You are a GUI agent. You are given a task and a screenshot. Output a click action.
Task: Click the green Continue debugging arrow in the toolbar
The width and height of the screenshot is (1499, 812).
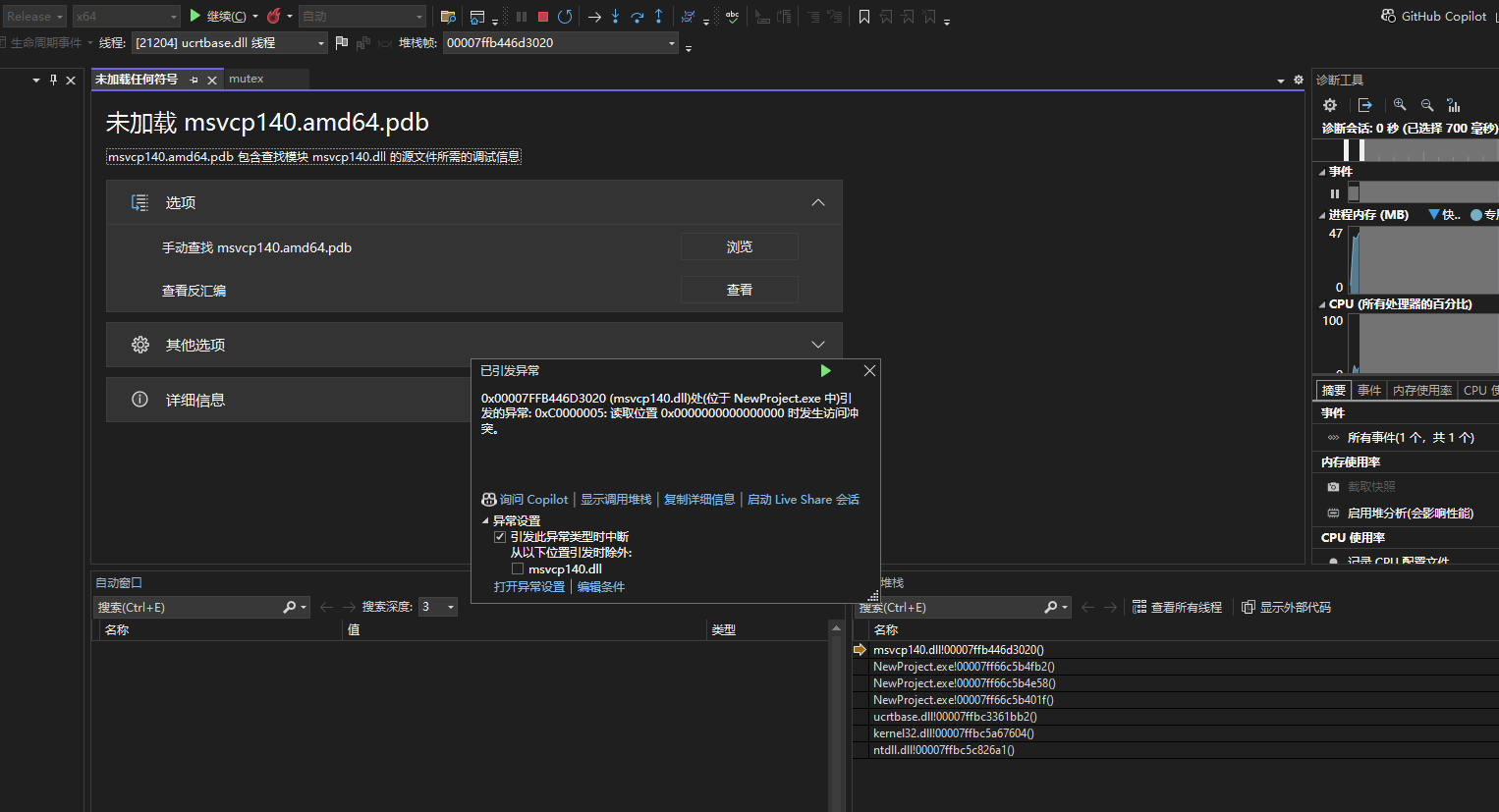195,16
